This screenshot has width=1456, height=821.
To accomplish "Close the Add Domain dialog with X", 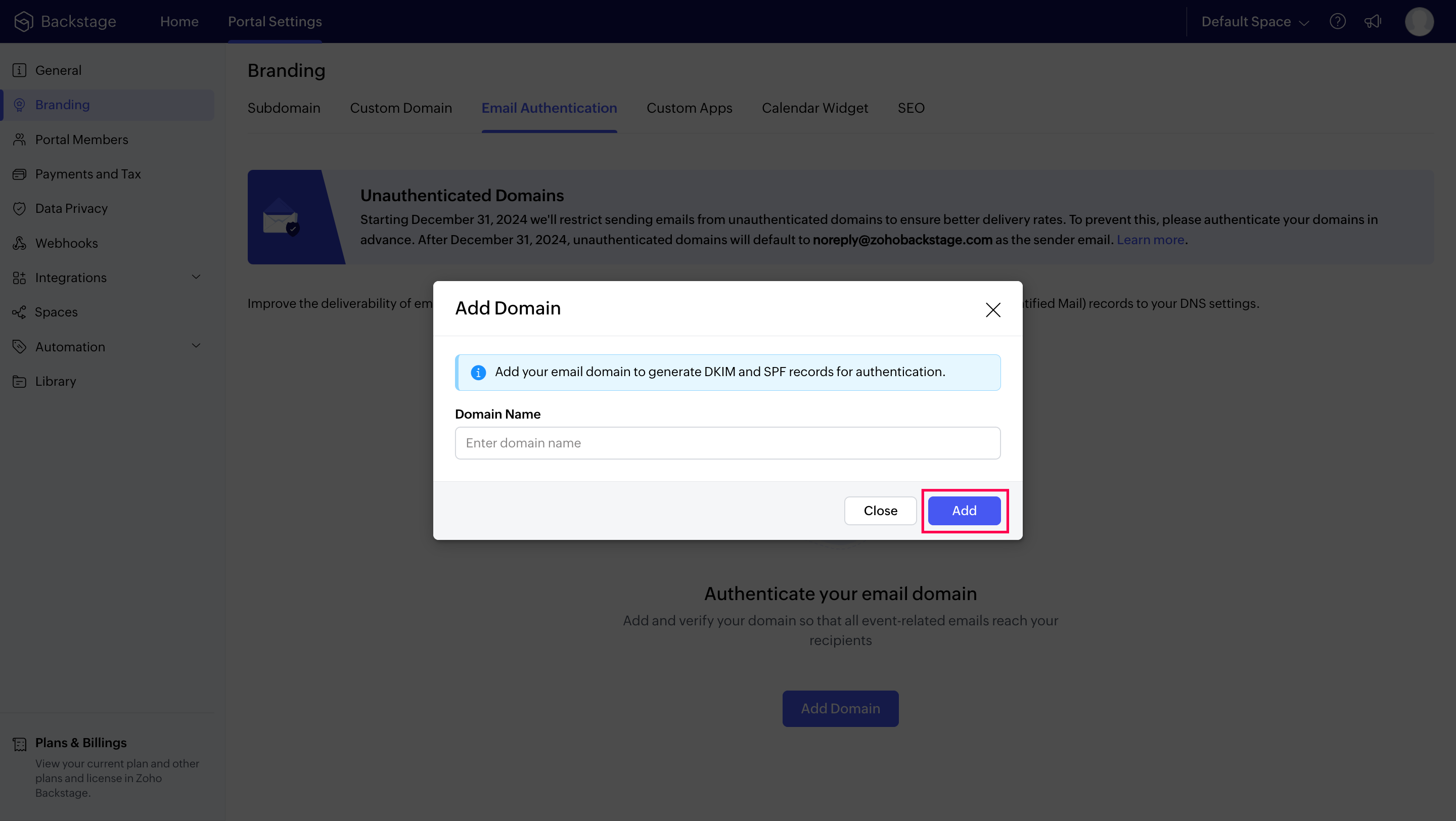I will click(x=993, y=309).
